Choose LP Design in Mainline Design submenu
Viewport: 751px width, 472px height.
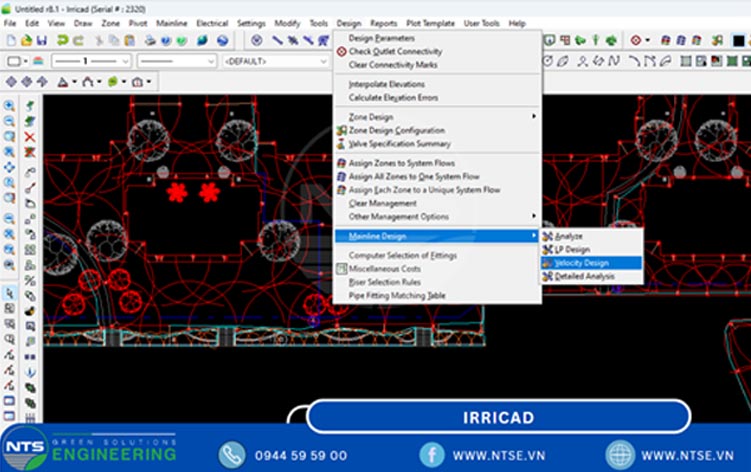pos(572,249)
